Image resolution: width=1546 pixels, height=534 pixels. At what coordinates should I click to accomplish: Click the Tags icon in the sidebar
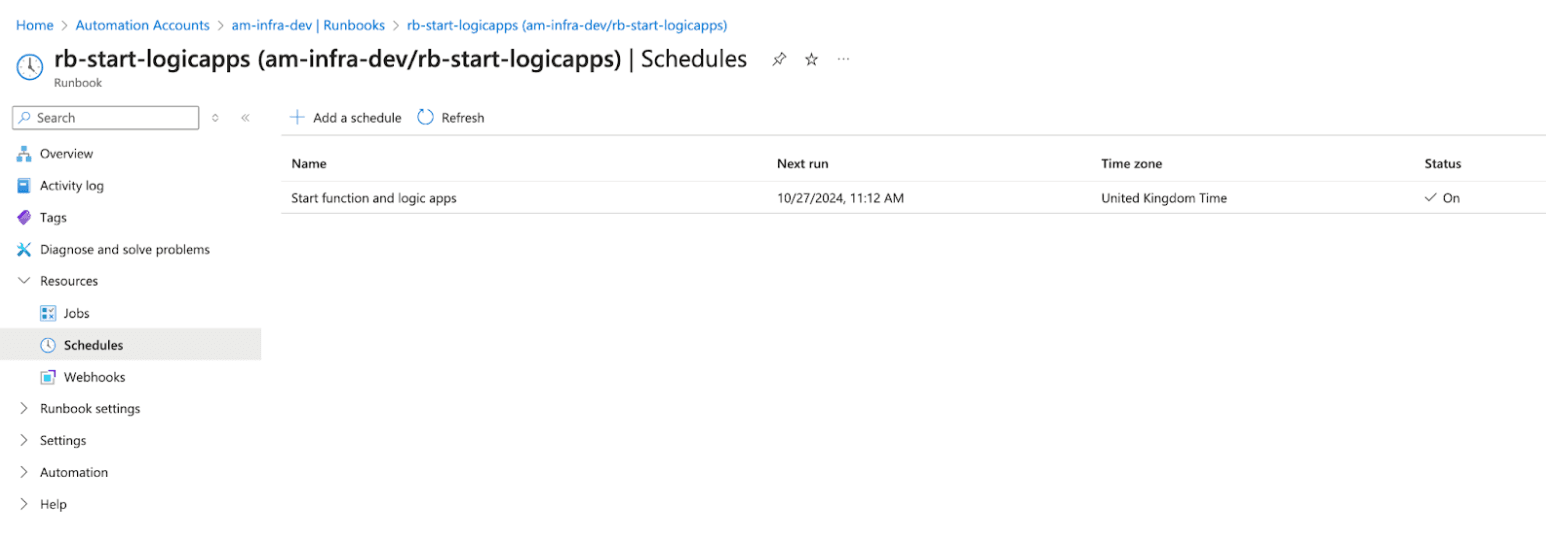tap(25, 218)
